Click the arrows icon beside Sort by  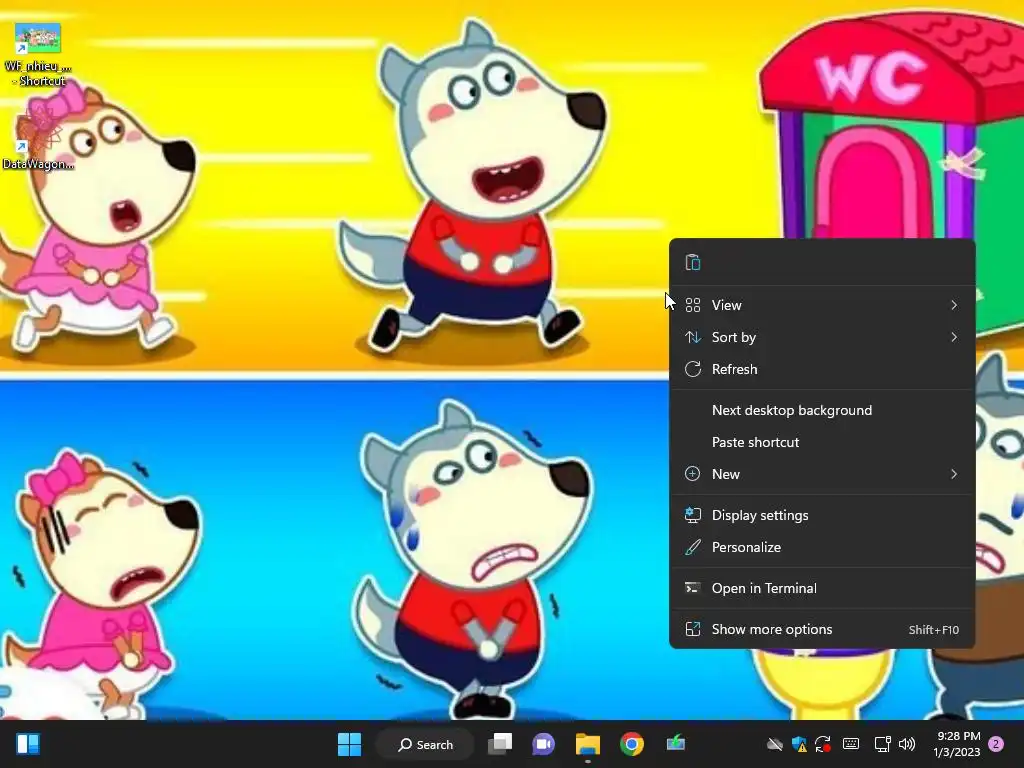coord(693,337)
